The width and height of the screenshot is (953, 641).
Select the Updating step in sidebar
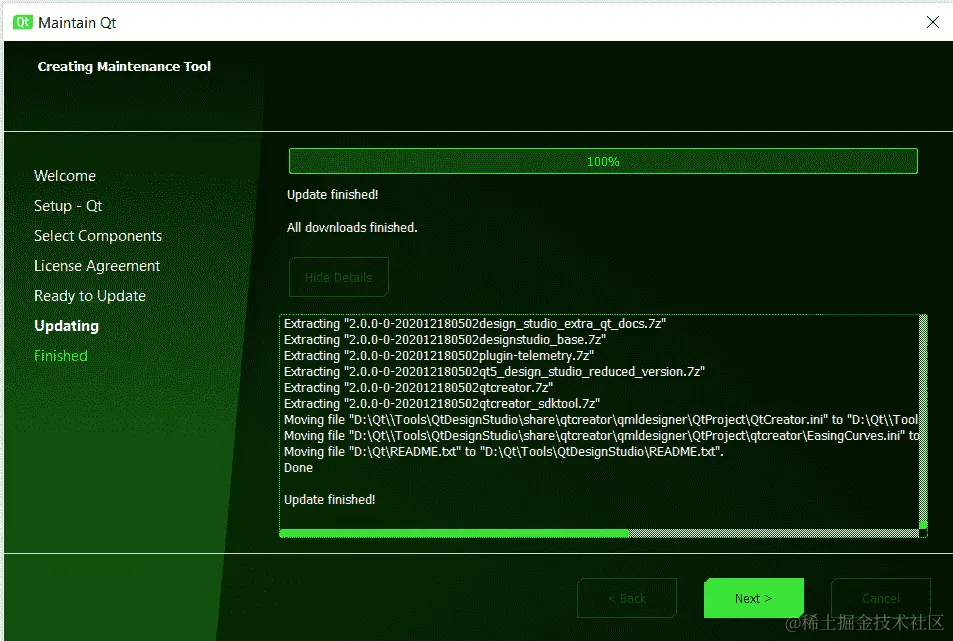66,326
